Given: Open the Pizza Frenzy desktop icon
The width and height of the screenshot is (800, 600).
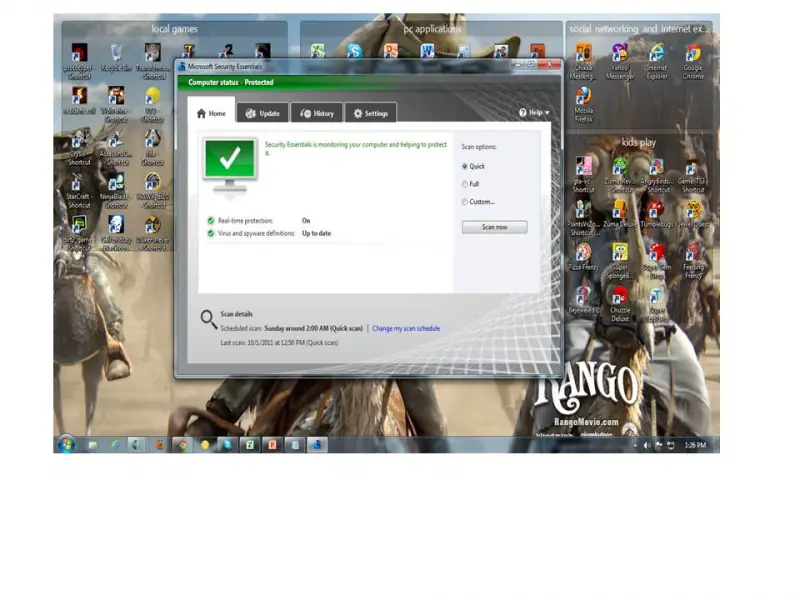Looking at the screenshot, I should pyautogui.click(x=583, y=257).
